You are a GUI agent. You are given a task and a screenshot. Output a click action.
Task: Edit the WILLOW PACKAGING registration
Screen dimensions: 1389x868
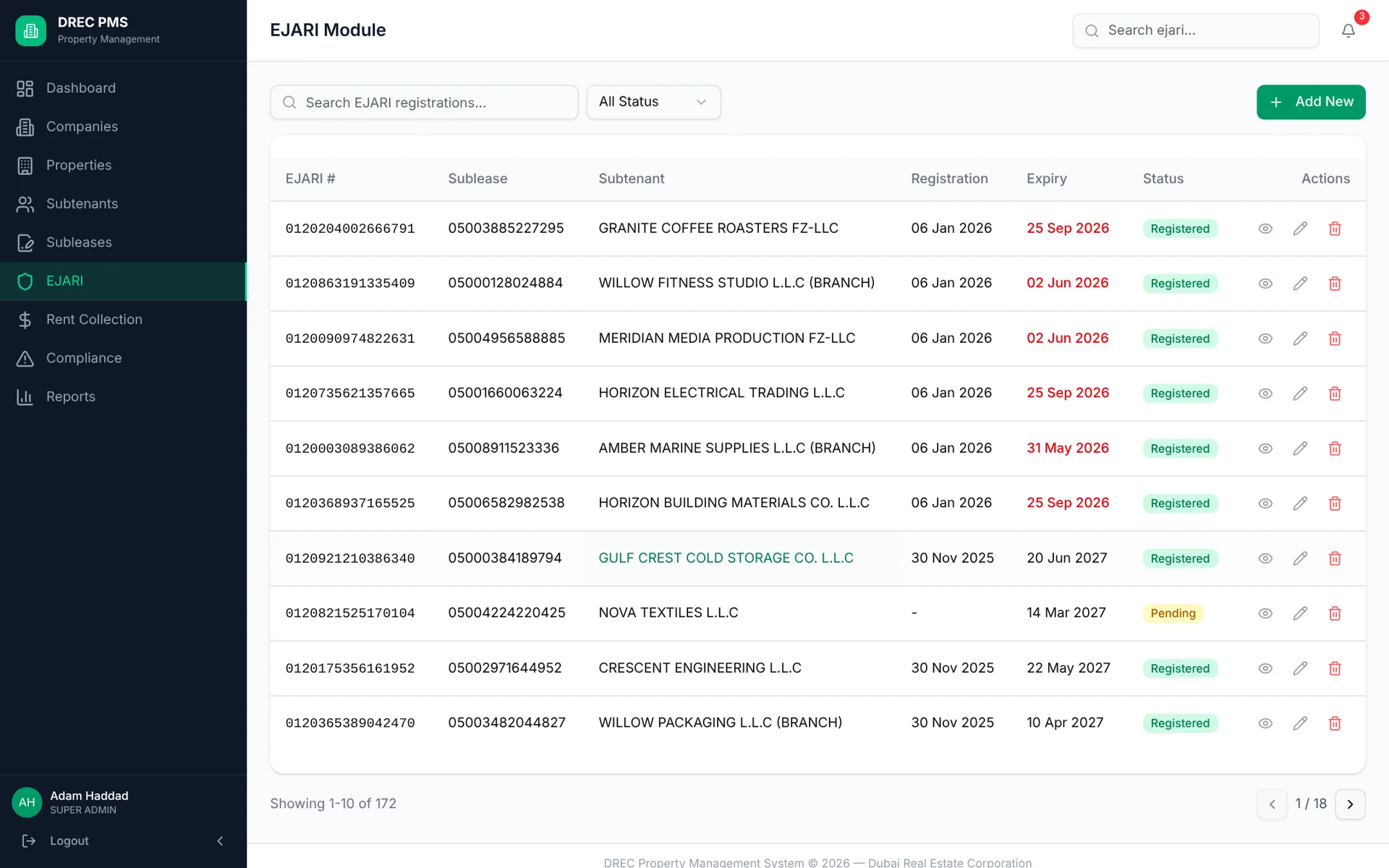coord(1300,723)
